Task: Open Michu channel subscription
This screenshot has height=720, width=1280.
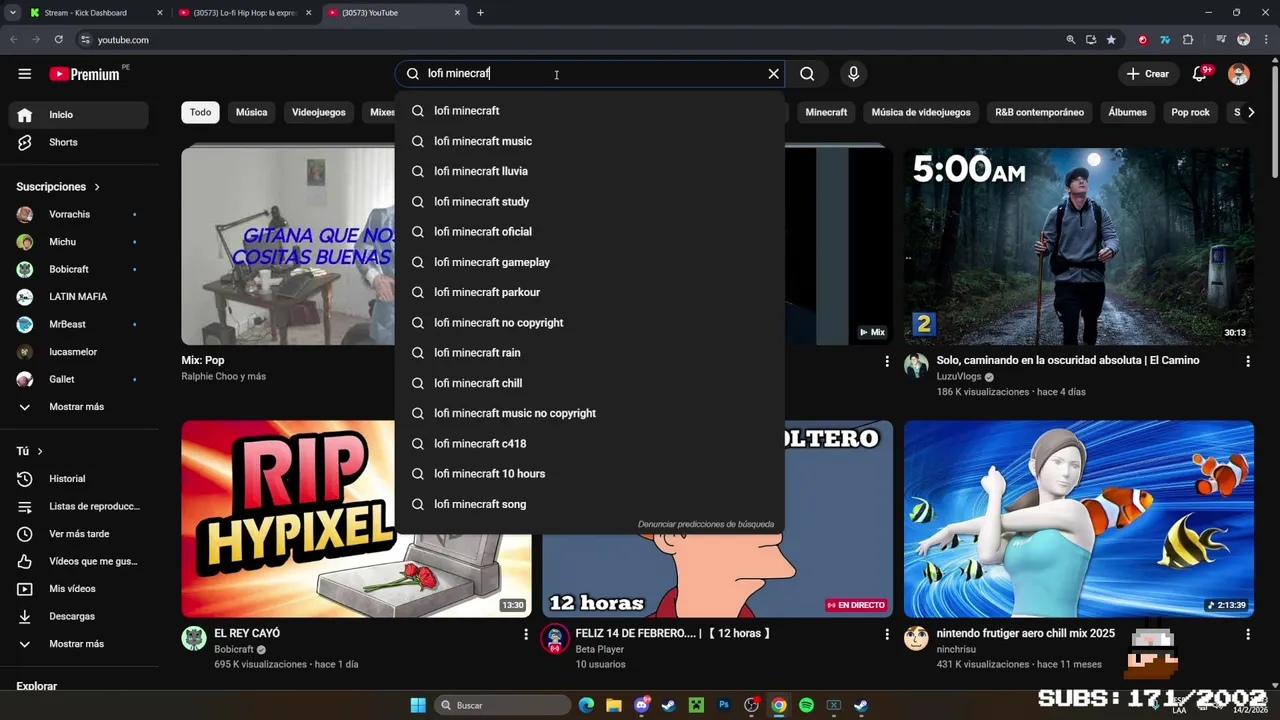Action: pyautogui.click(x=78, y=242)
